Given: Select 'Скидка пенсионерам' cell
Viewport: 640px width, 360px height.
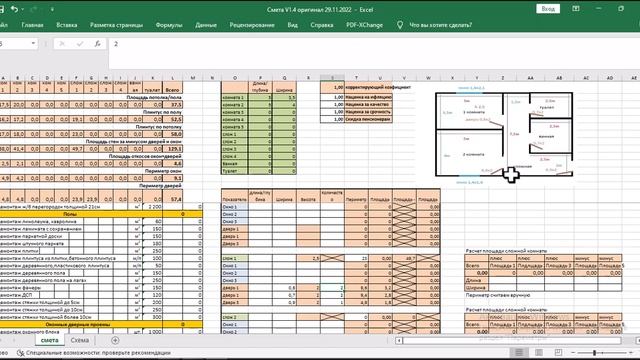Looking at the screenshot, I should [x=369, y=119].
